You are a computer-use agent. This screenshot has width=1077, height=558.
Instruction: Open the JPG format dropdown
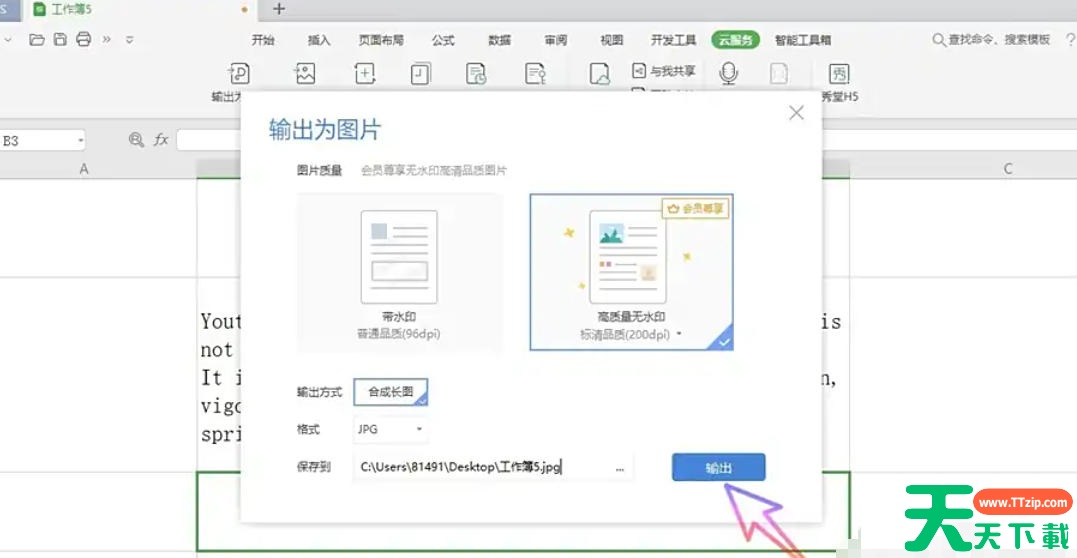click(391, 429)
